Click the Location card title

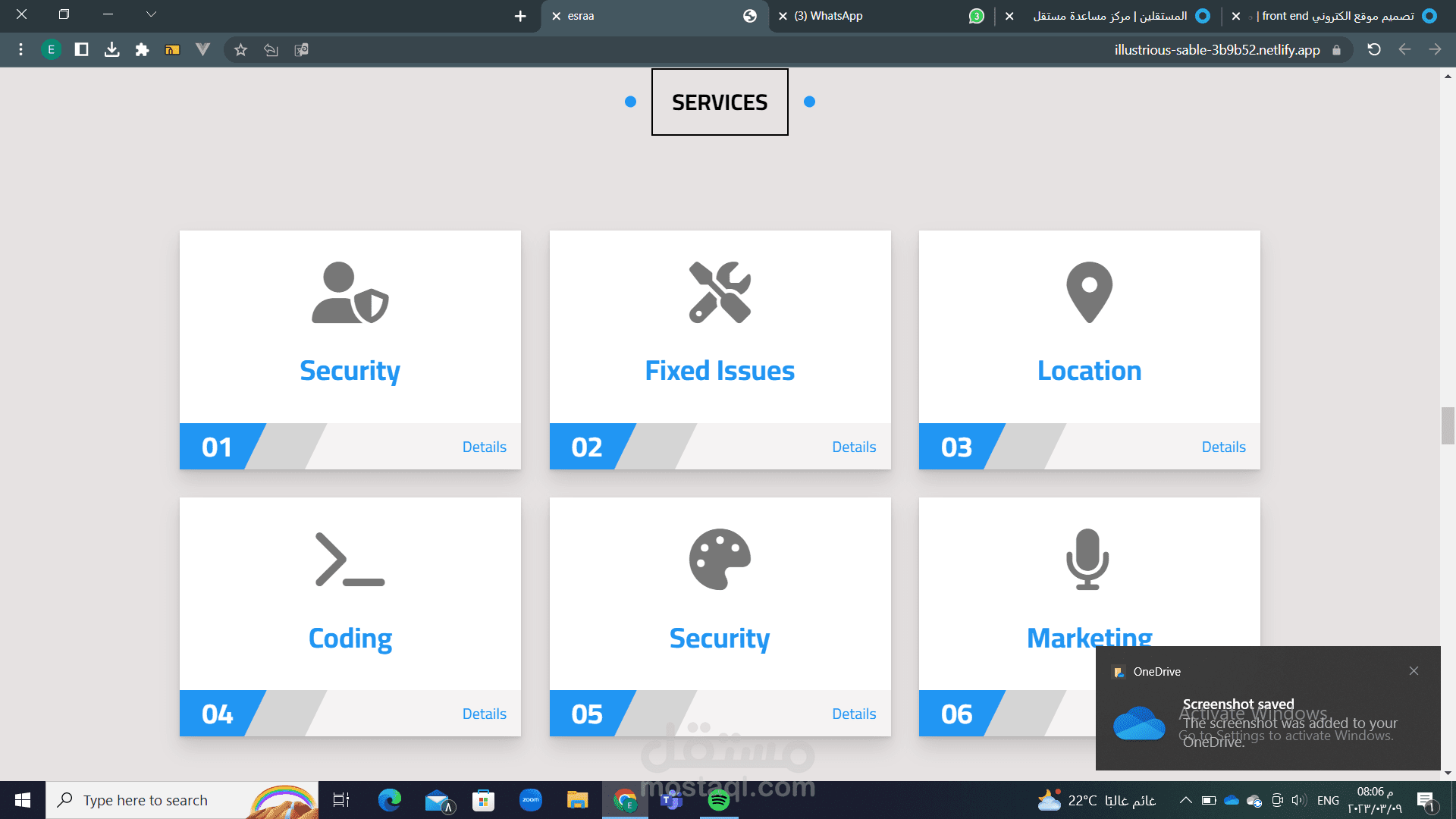pyautogui.click(x=1089, y=371)
